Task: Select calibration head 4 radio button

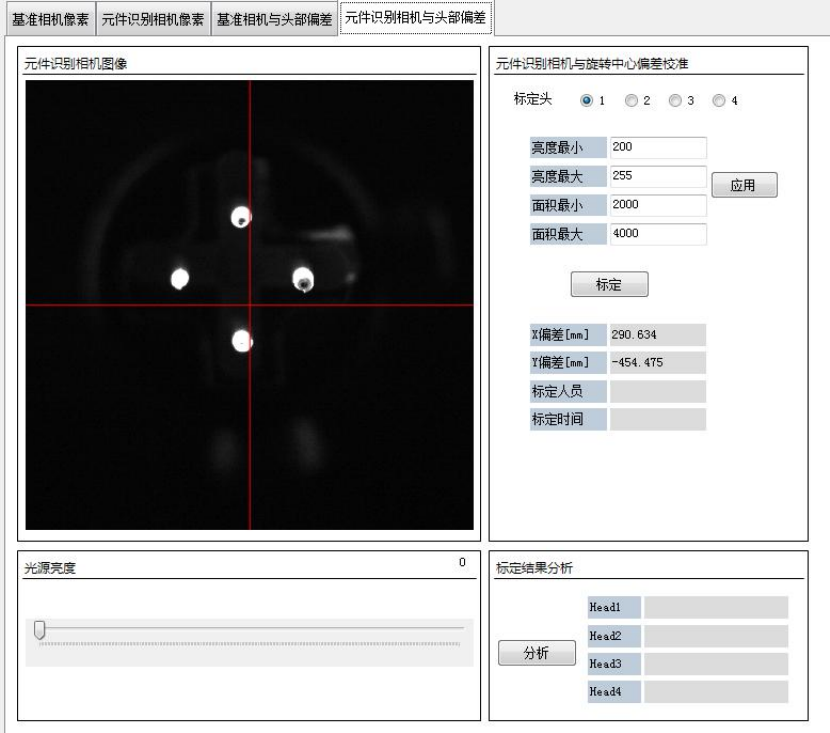Action: click(719, 100)
